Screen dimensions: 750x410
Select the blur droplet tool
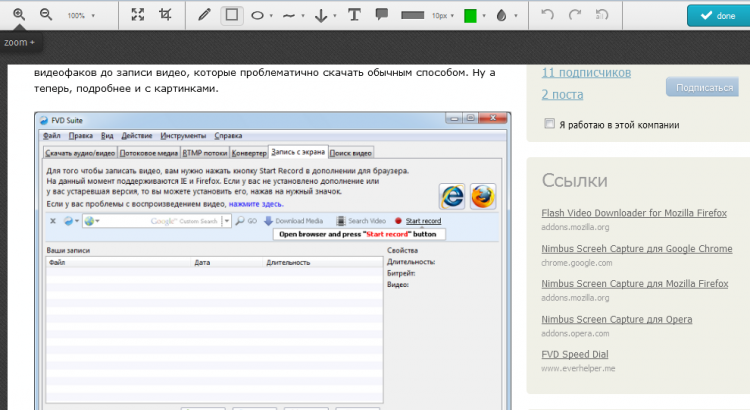tap(501, 16)
